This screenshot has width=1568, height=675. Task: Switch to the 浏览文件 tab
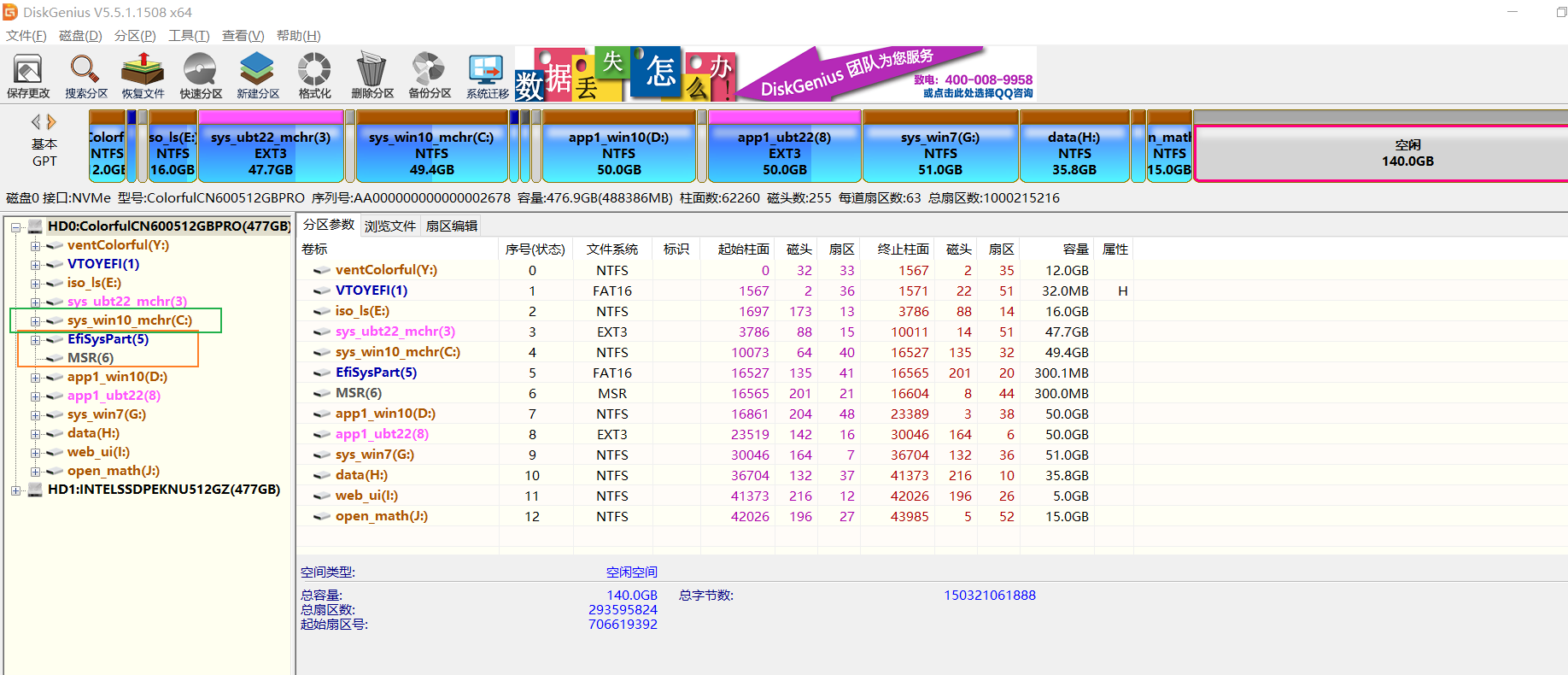click(390, 226)
